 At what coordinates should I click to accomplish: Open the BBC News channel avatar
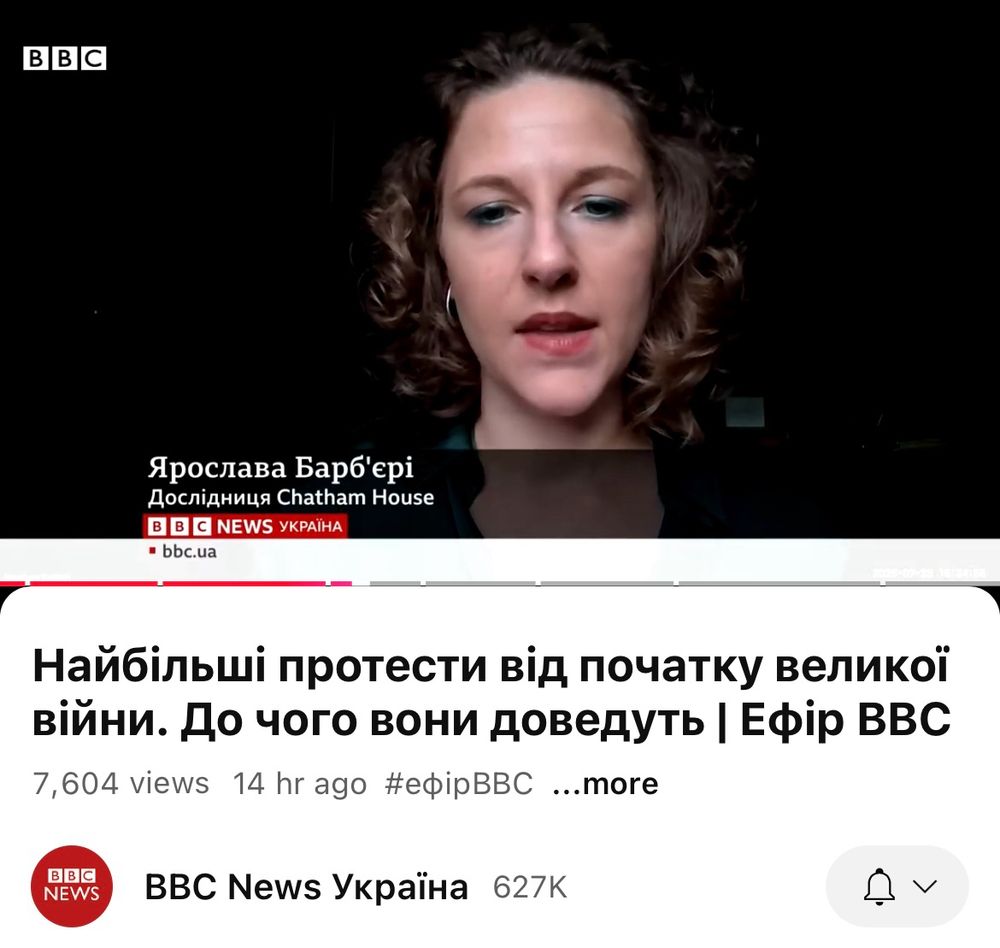click(x=71, y=886)
